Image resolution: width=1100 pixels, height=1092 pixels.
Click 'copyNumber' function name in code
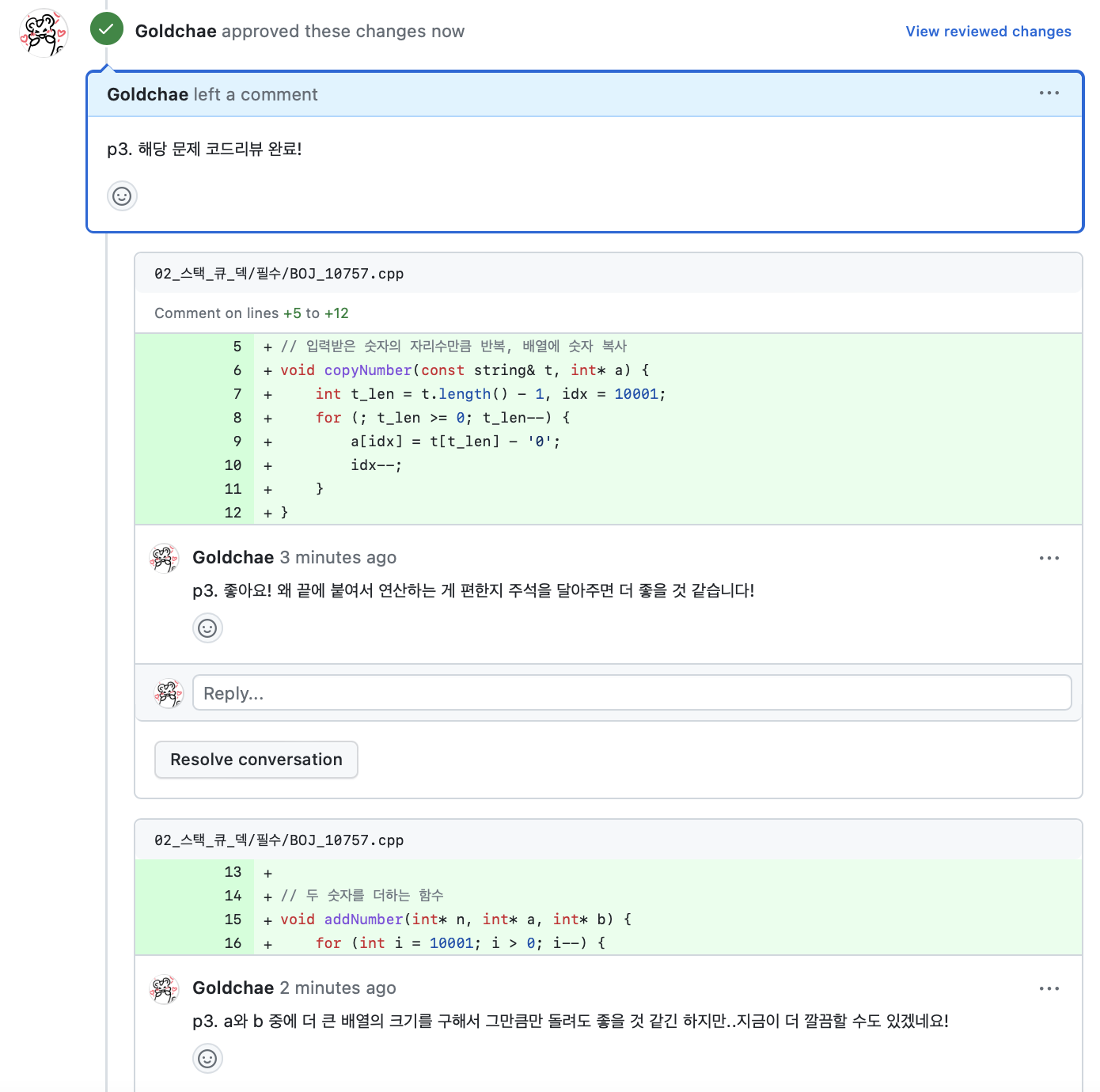368,370
